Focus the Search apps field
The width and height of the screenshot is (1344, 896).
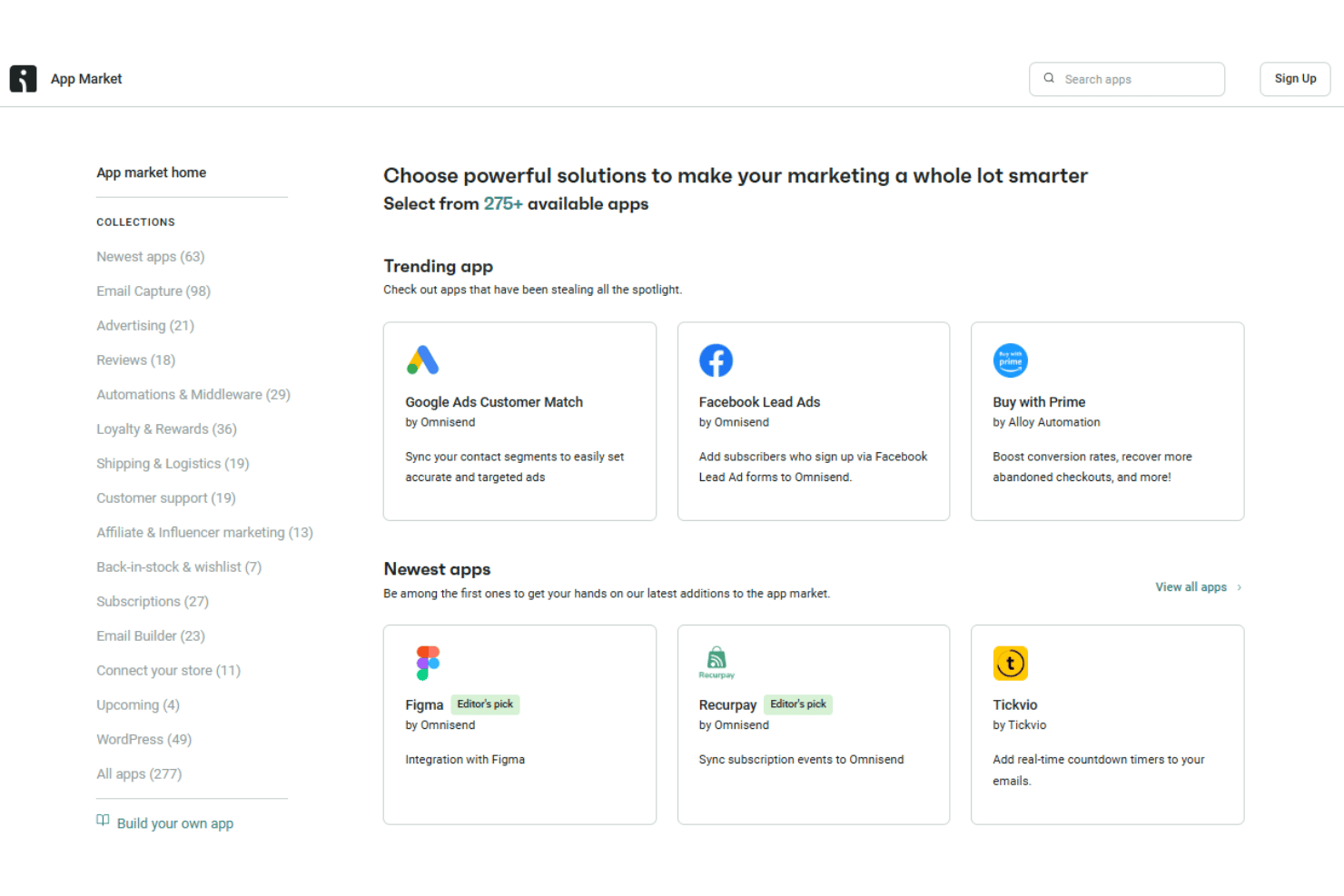[x=1127, y=79]
